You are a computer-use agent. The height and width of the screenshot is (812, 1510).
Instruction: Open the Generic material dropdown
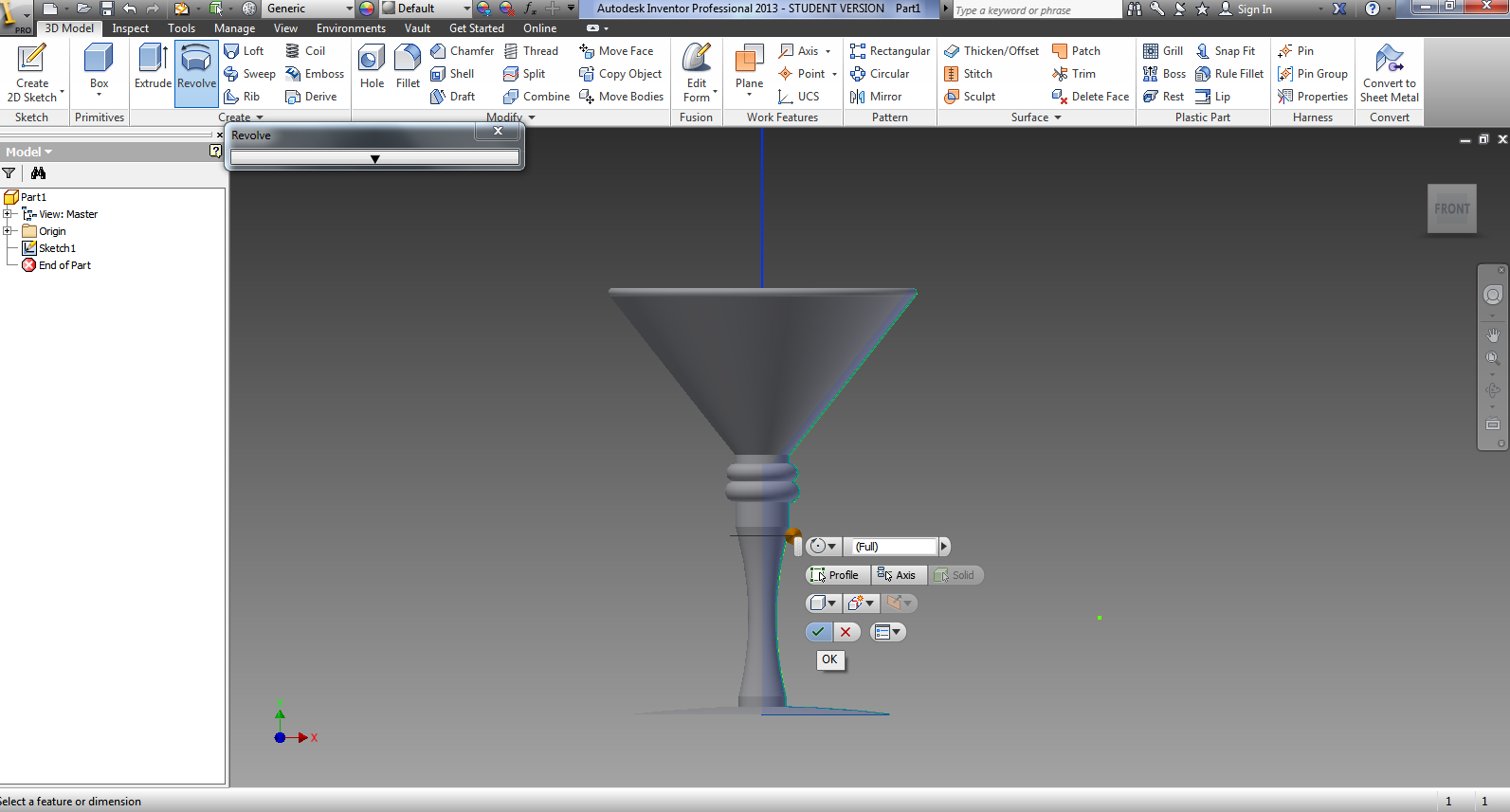tap(349, 9)
